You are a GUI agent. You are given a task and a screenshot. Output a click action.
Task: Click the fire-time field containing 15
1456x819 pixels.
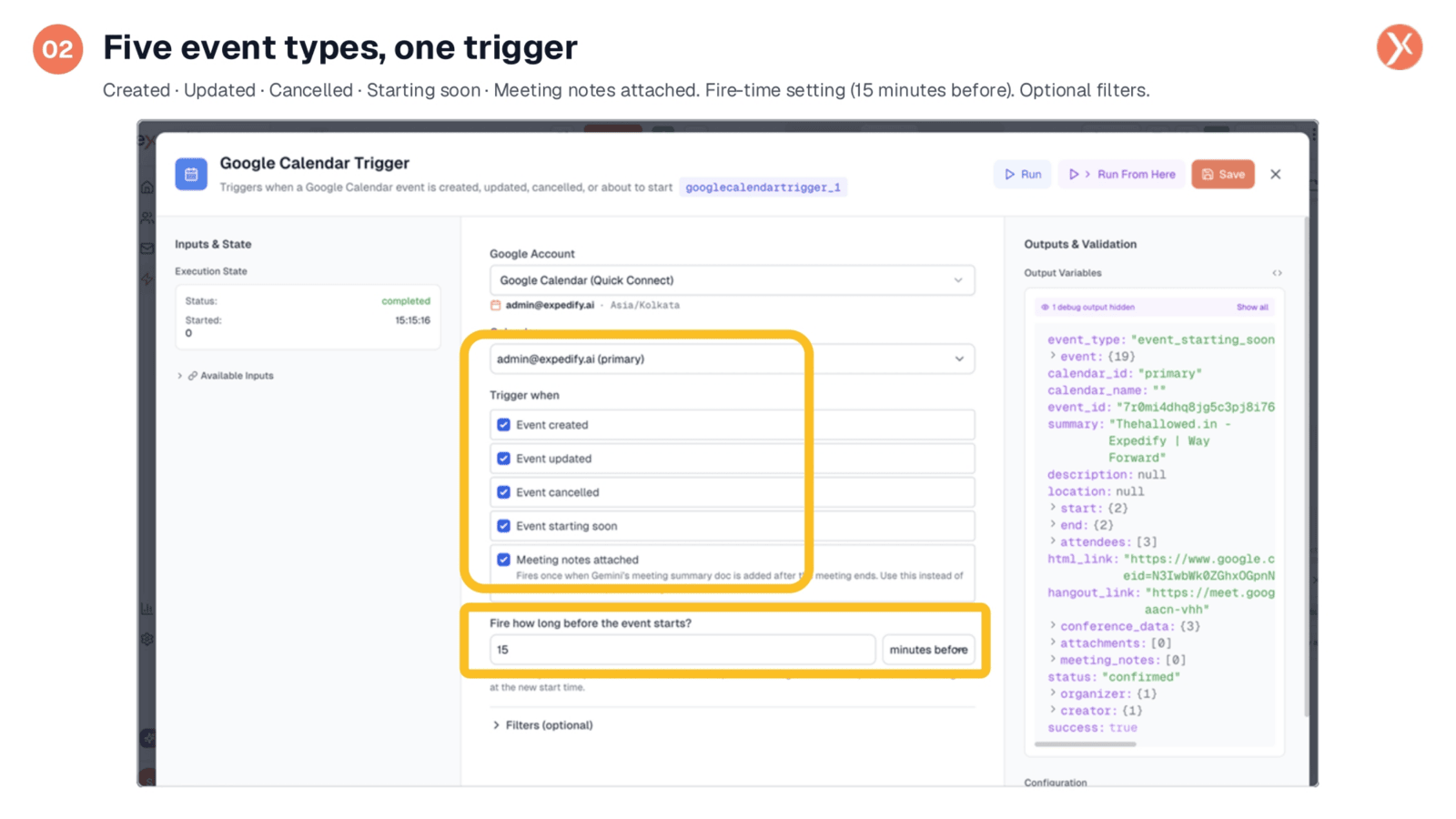click(x=682, y=650)
